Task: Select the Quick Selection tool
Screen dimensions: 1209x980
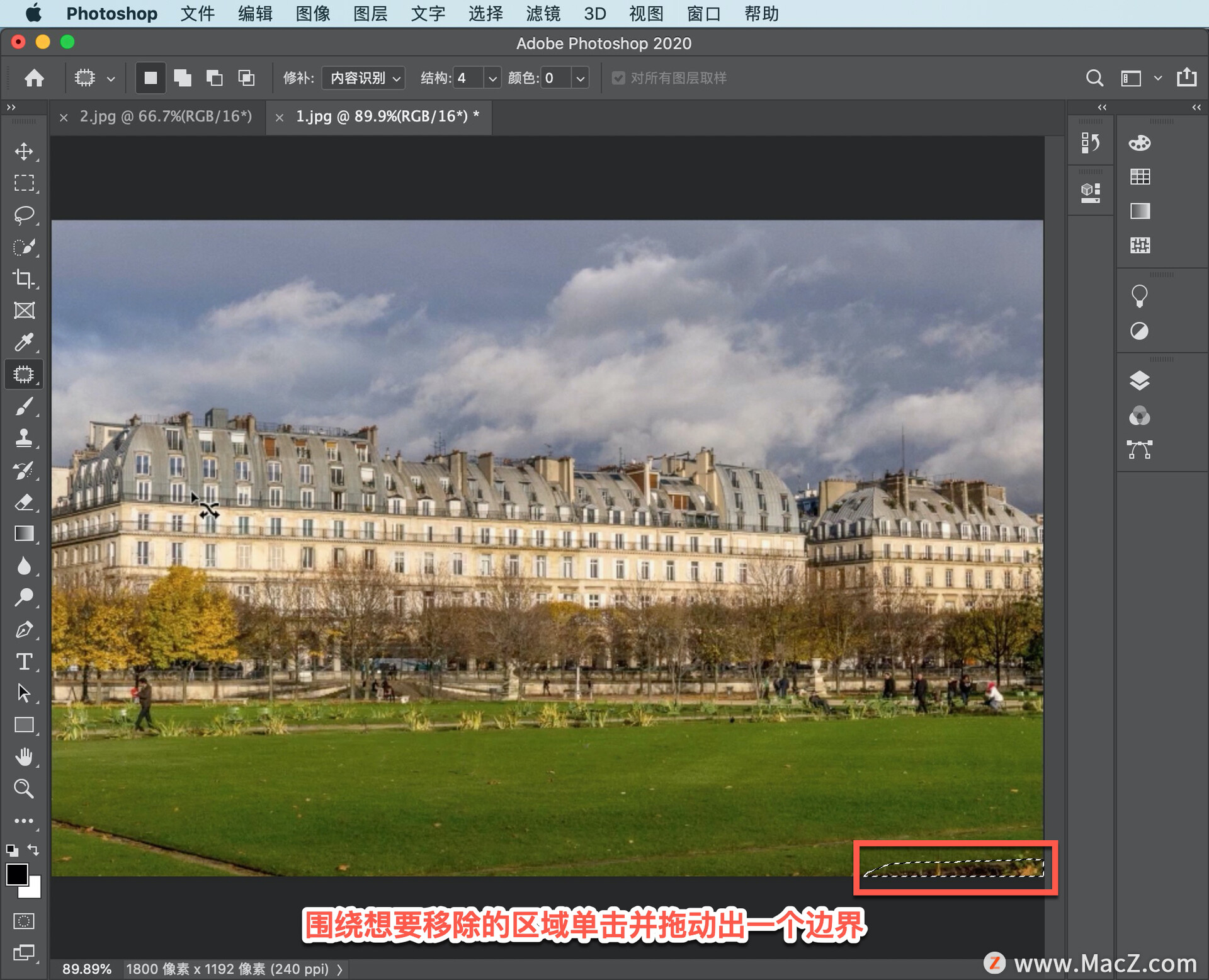Action: point(24,247)
